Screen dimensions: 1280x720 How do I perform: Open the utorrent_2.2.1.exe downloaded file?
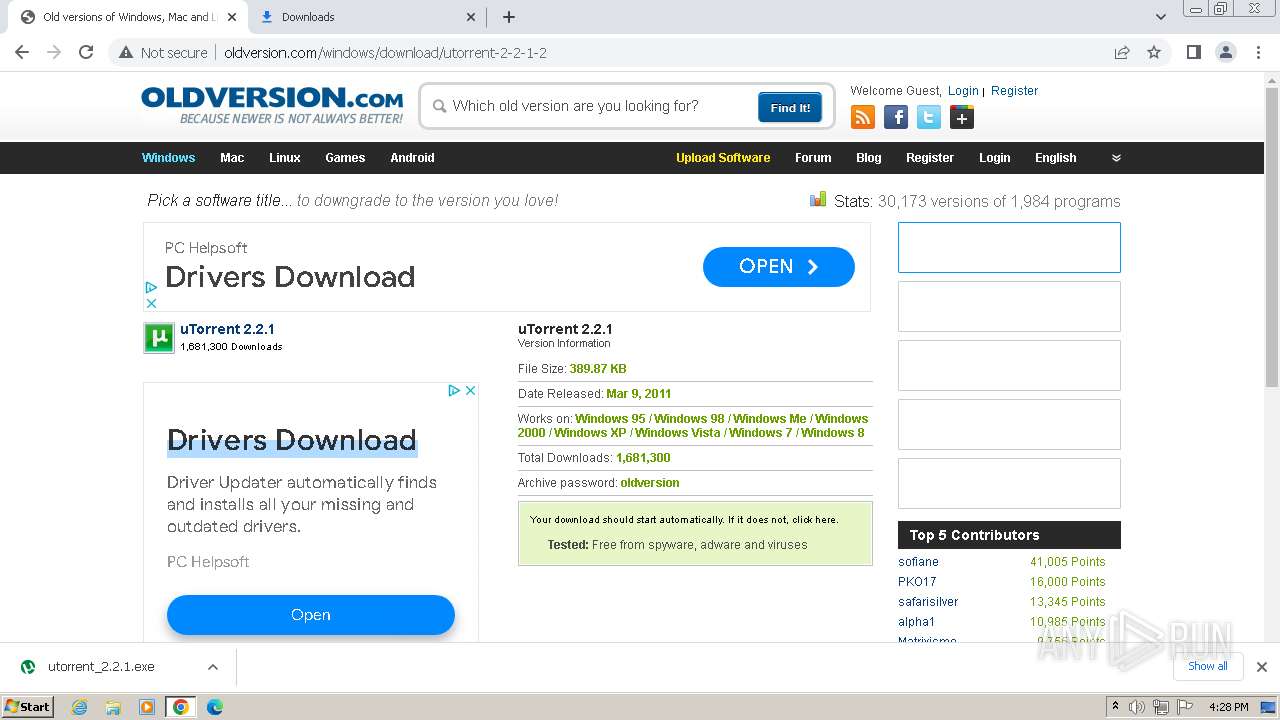(x=101, y=667)
